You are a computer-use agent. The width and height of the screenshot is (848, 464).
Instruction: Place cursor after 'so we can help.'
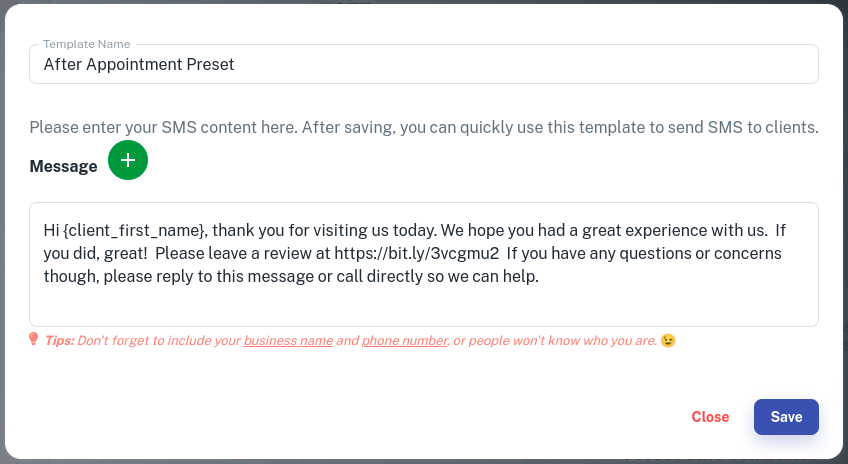[541, 276]
